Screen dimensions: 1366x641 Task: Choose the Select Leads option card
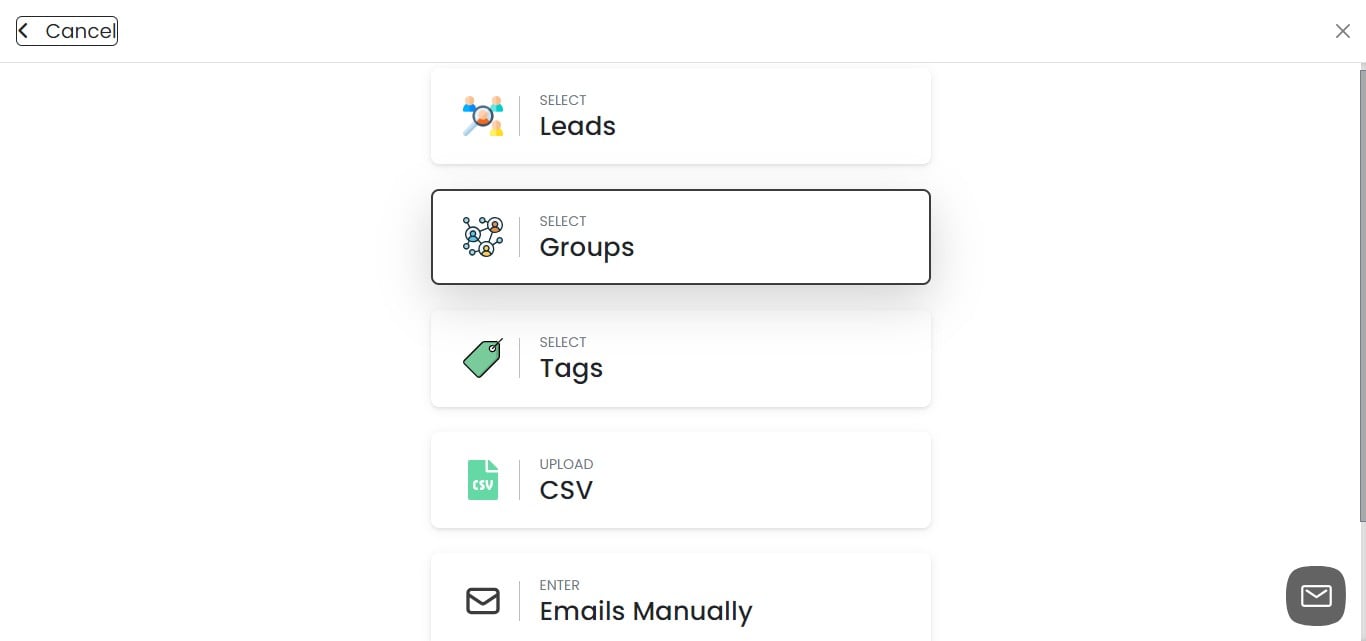click(680, 115)
